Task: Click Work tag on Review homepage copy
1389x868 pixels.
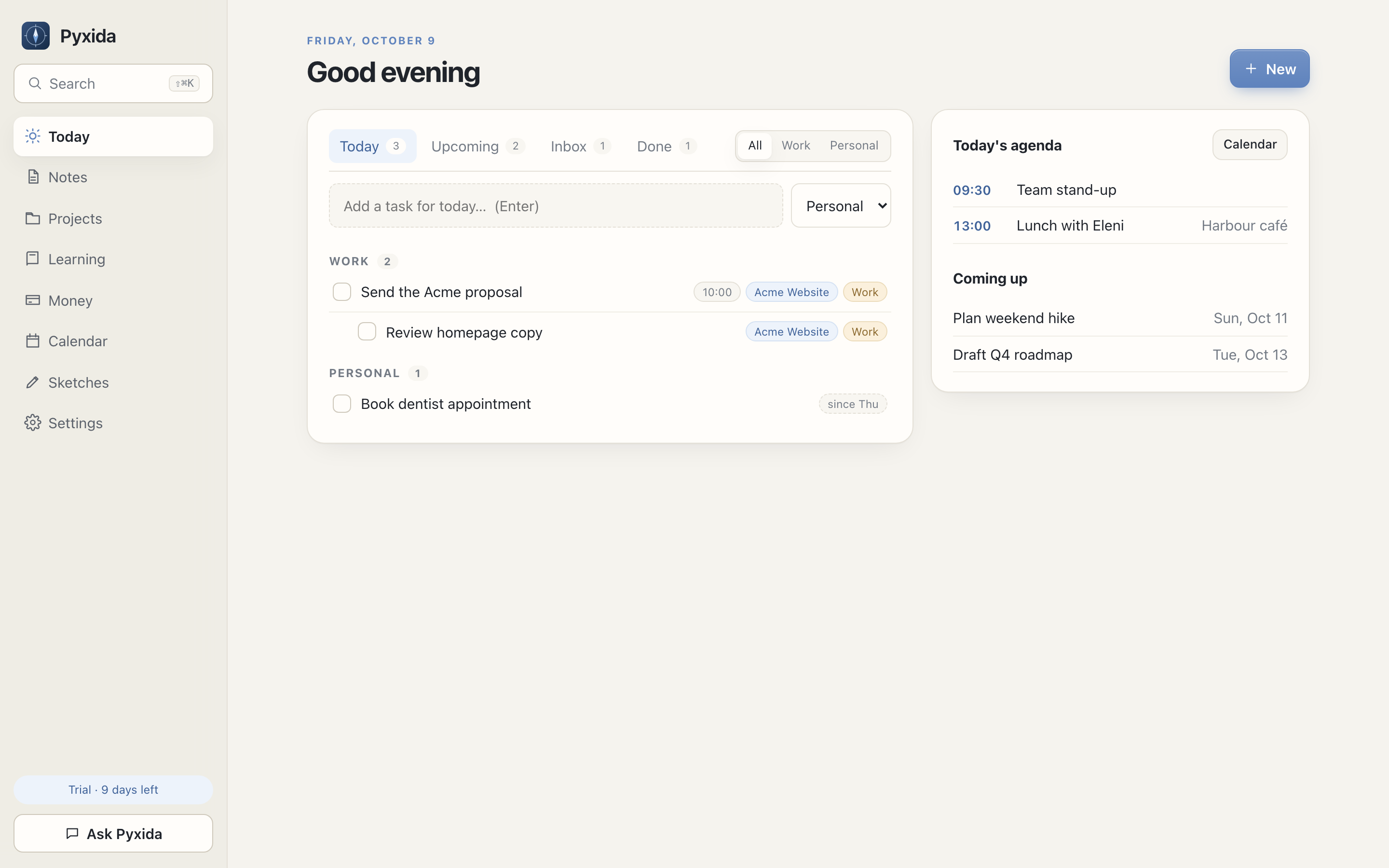Action: [865, 331]
